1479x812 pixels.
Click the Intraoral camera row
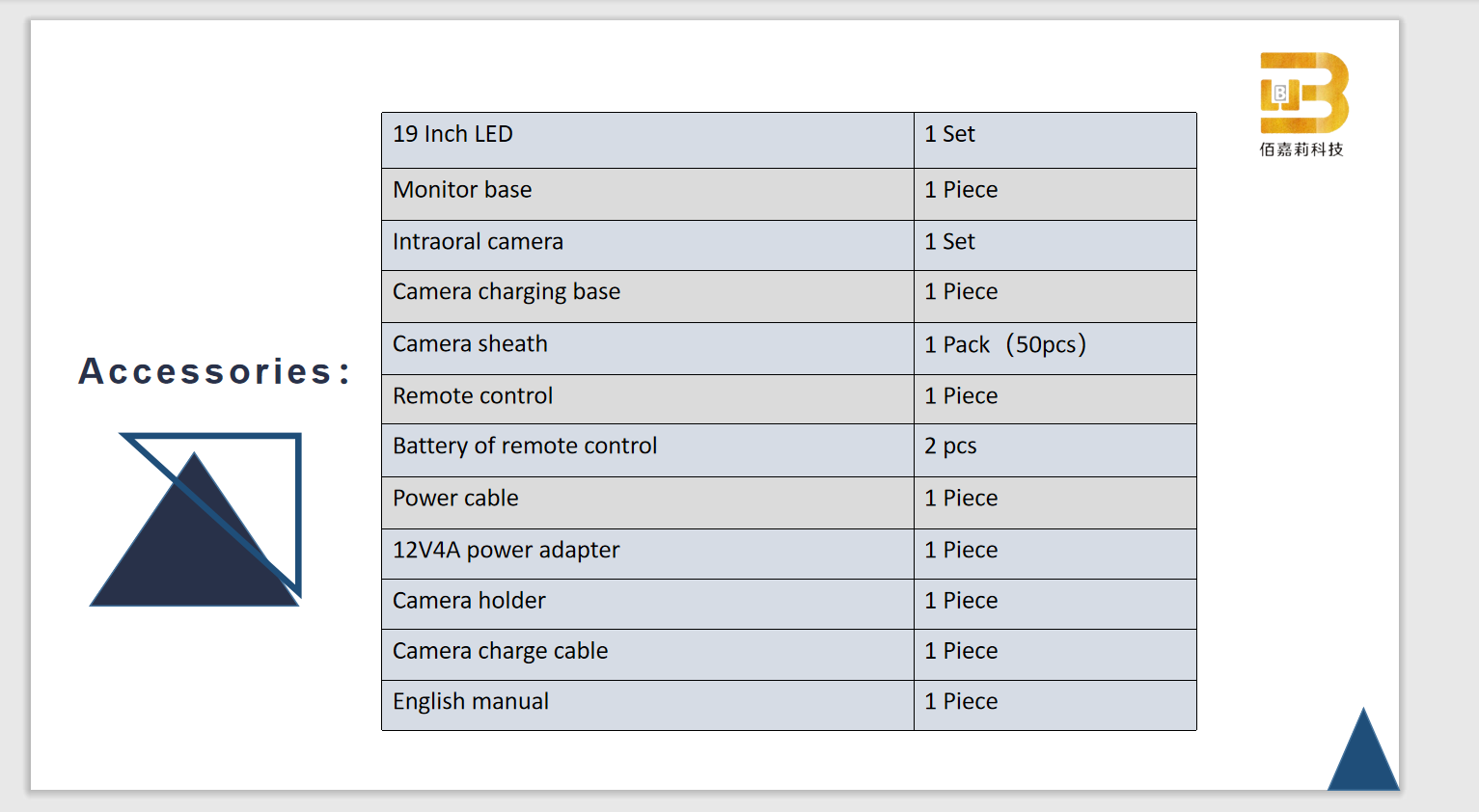click(x=789, y=246)
